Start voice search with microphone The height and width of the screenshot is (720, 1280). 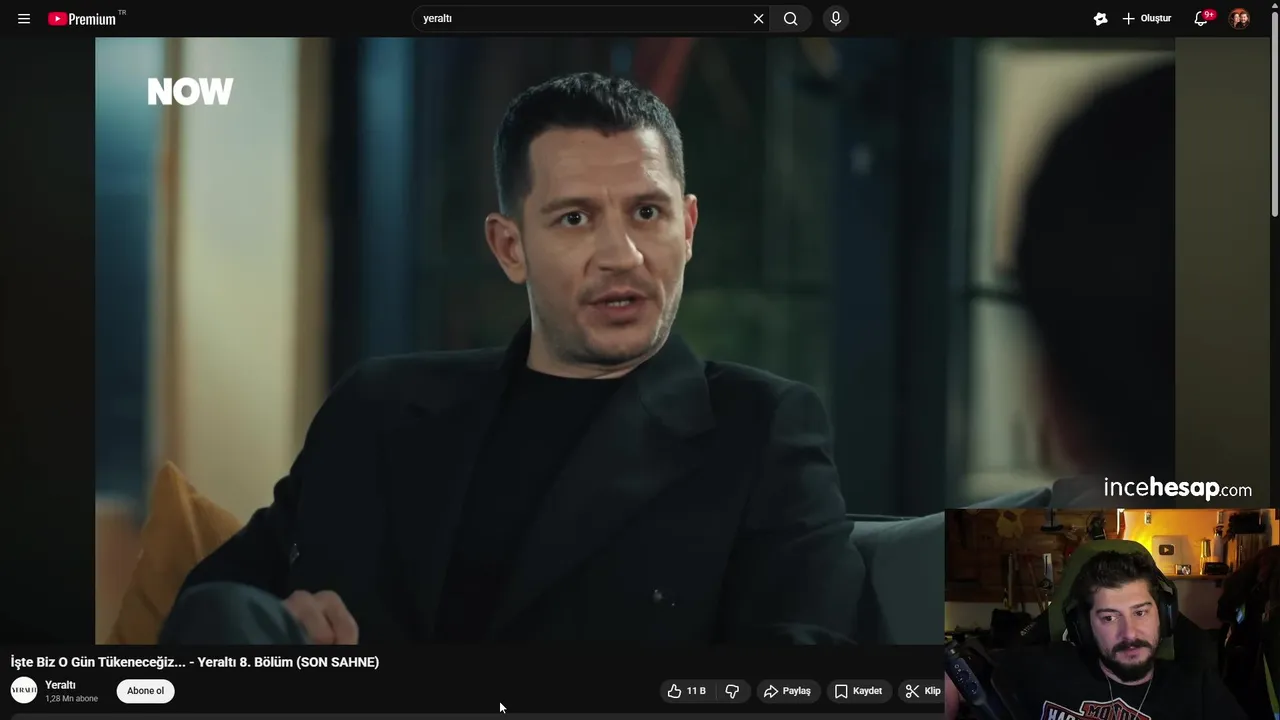tap(836, 19)
